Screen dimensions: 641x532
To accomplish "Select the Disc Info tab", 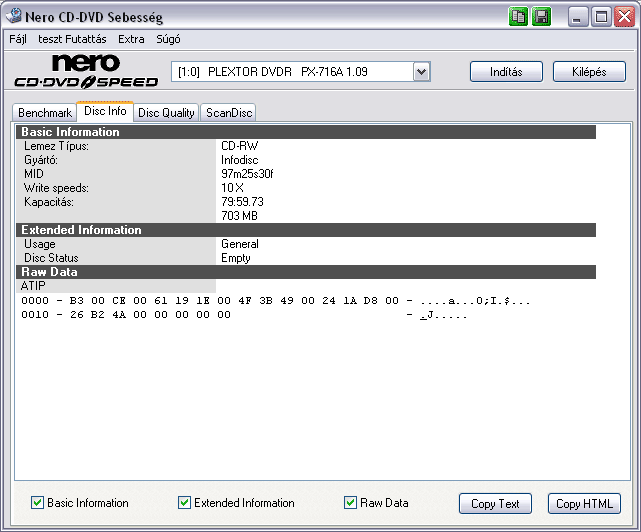I will click(105, 111).
